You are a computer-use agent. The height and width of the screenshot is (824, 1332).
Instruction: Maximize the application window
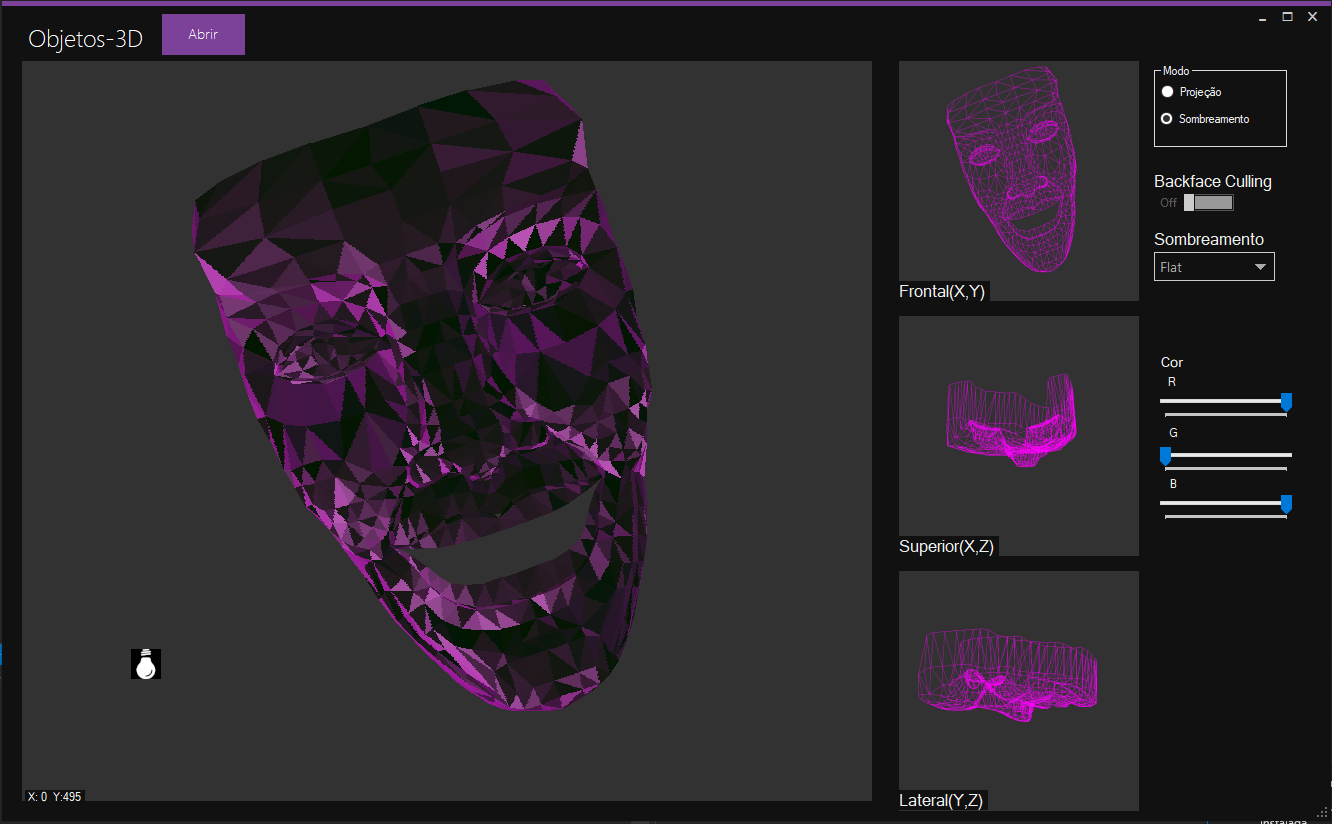coord(1288,16)
